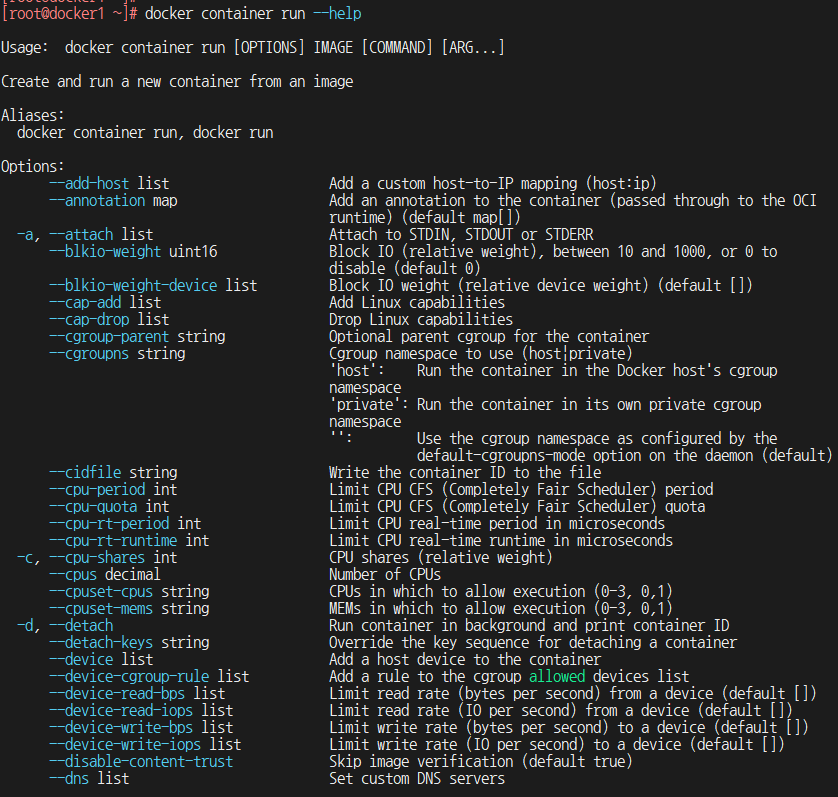Click the "--blkio-weight uint16" option line
The image size is (838, 797).
click(134, 251)
